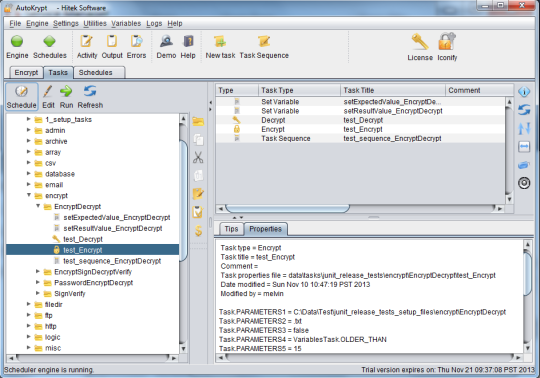Click the paste icon in middle strip

pyautogui.click(x=198, y=176)
